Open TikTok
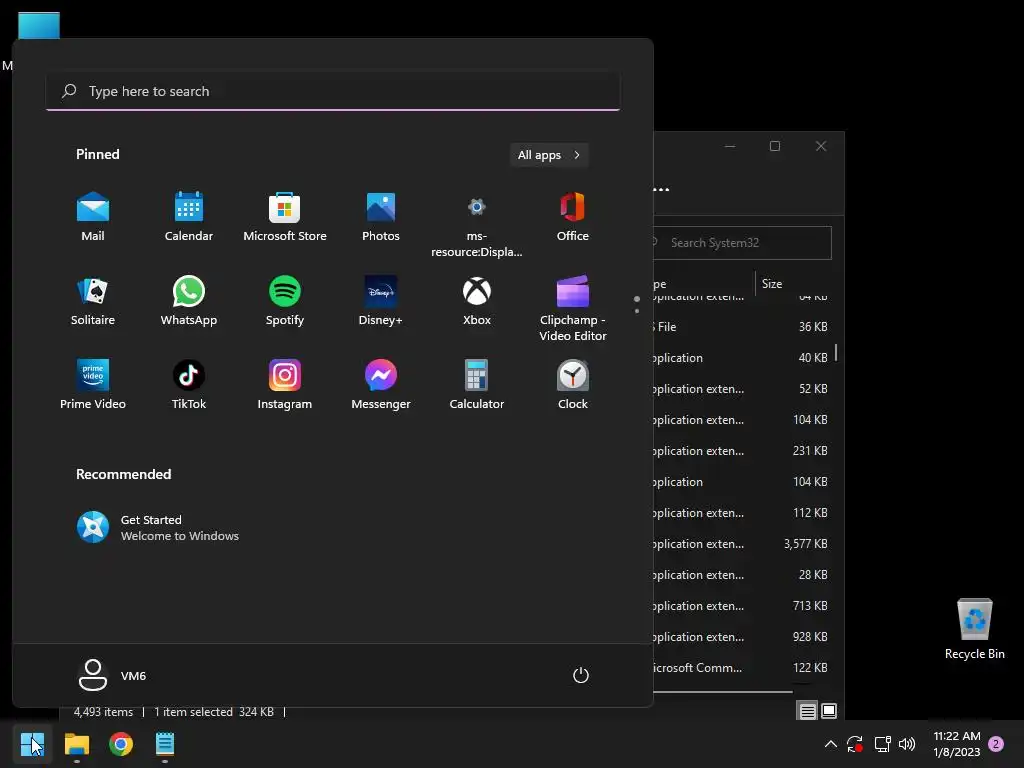This screenshot has height=768, width=1024. click(189, 385)
